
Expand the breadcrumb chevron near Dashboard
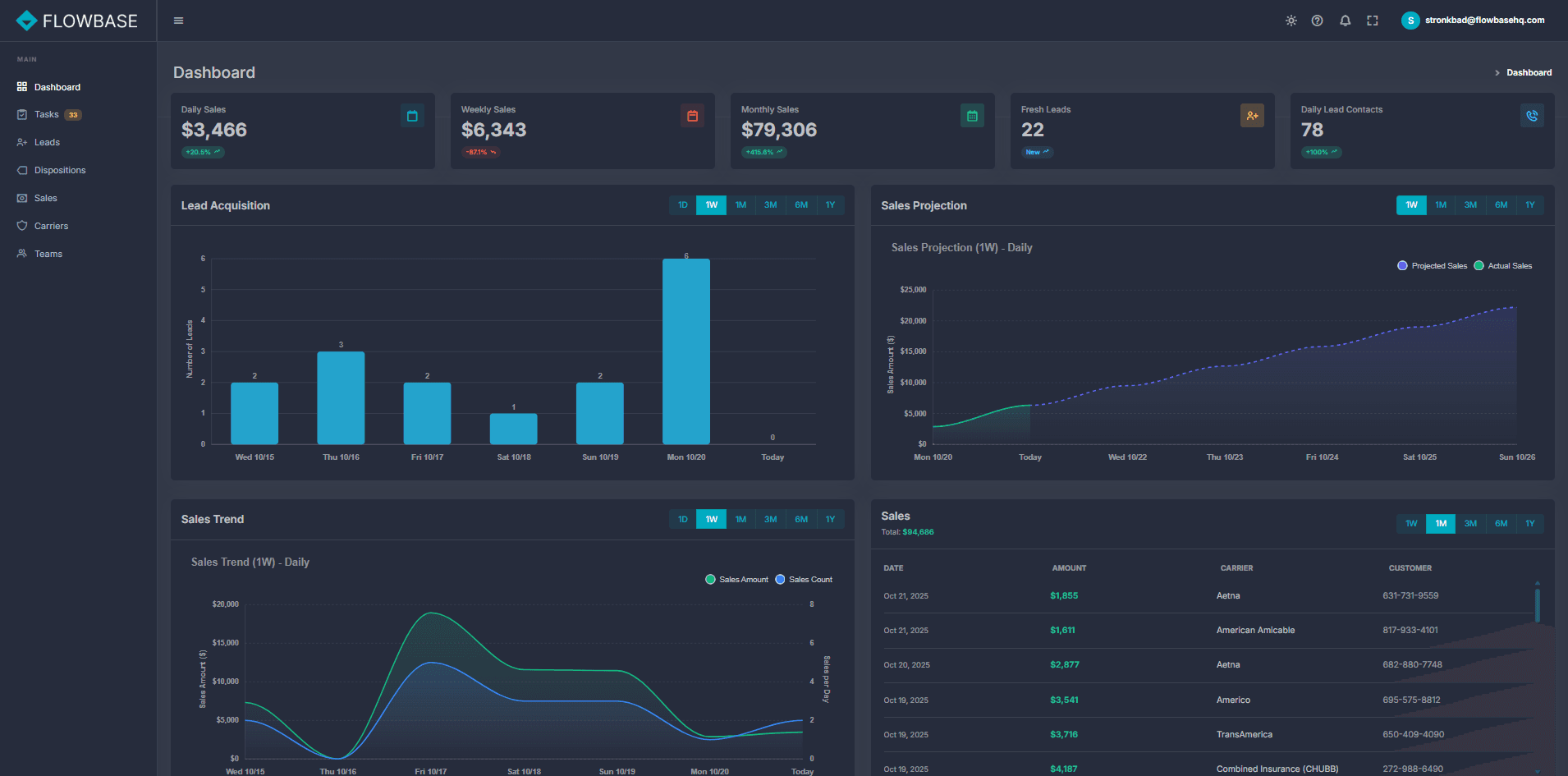[x=1496, y=72]
